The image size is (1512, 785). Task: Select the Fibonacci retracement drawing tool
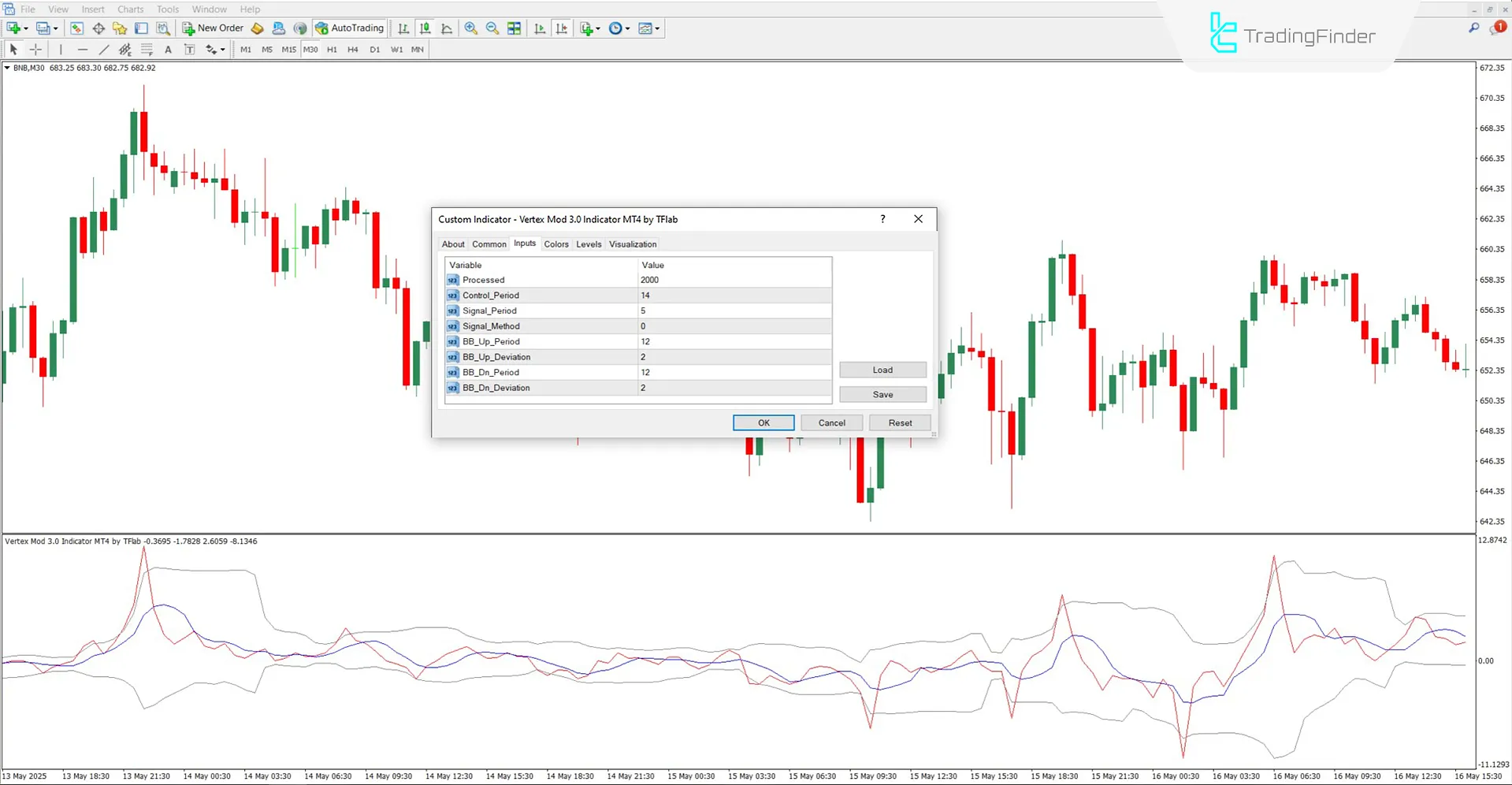click(147, 49)
